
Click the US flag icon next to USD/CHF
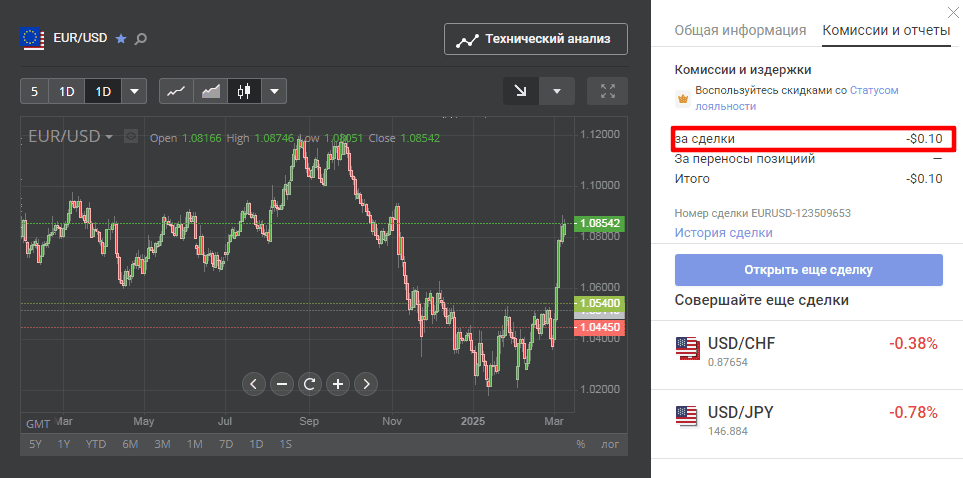click(687, 348)
